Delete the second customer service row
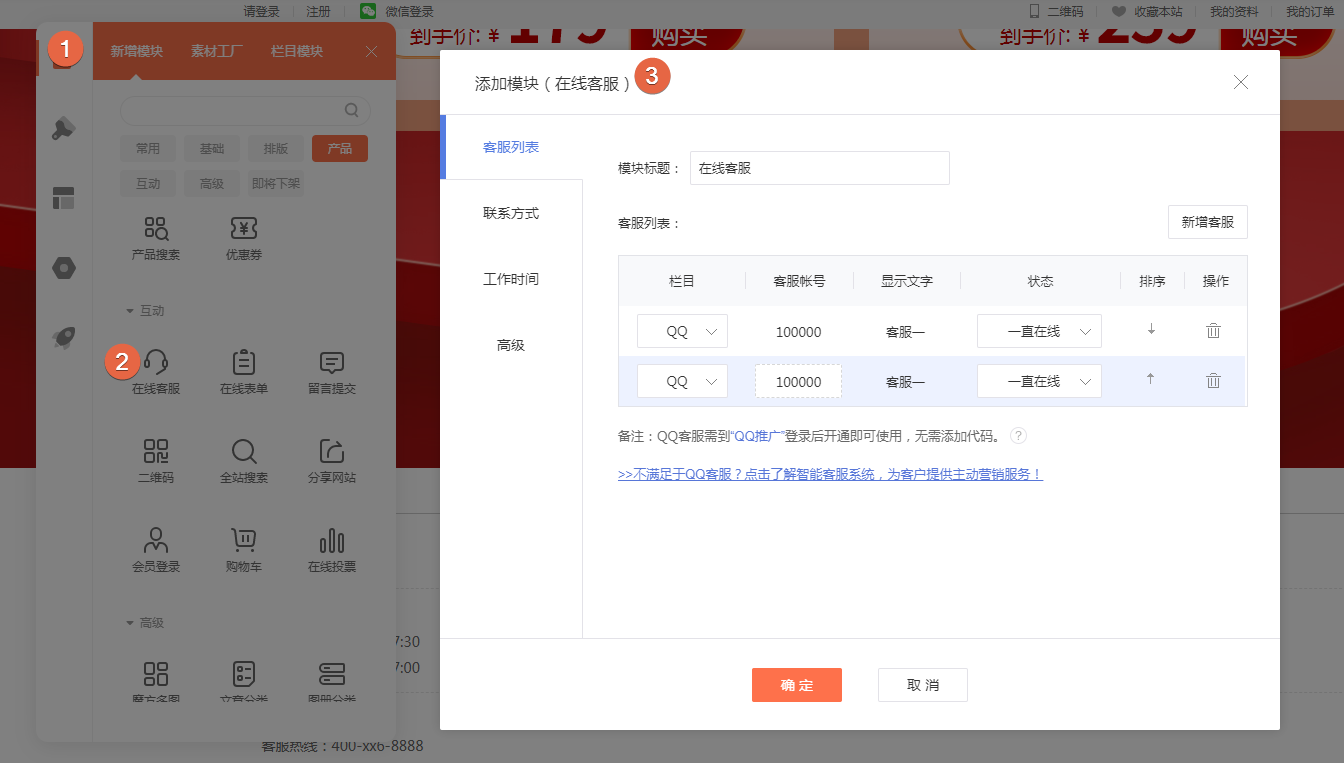This screenshot has height=763, width=1344. pyautogui.click(x=1213, y=380)
